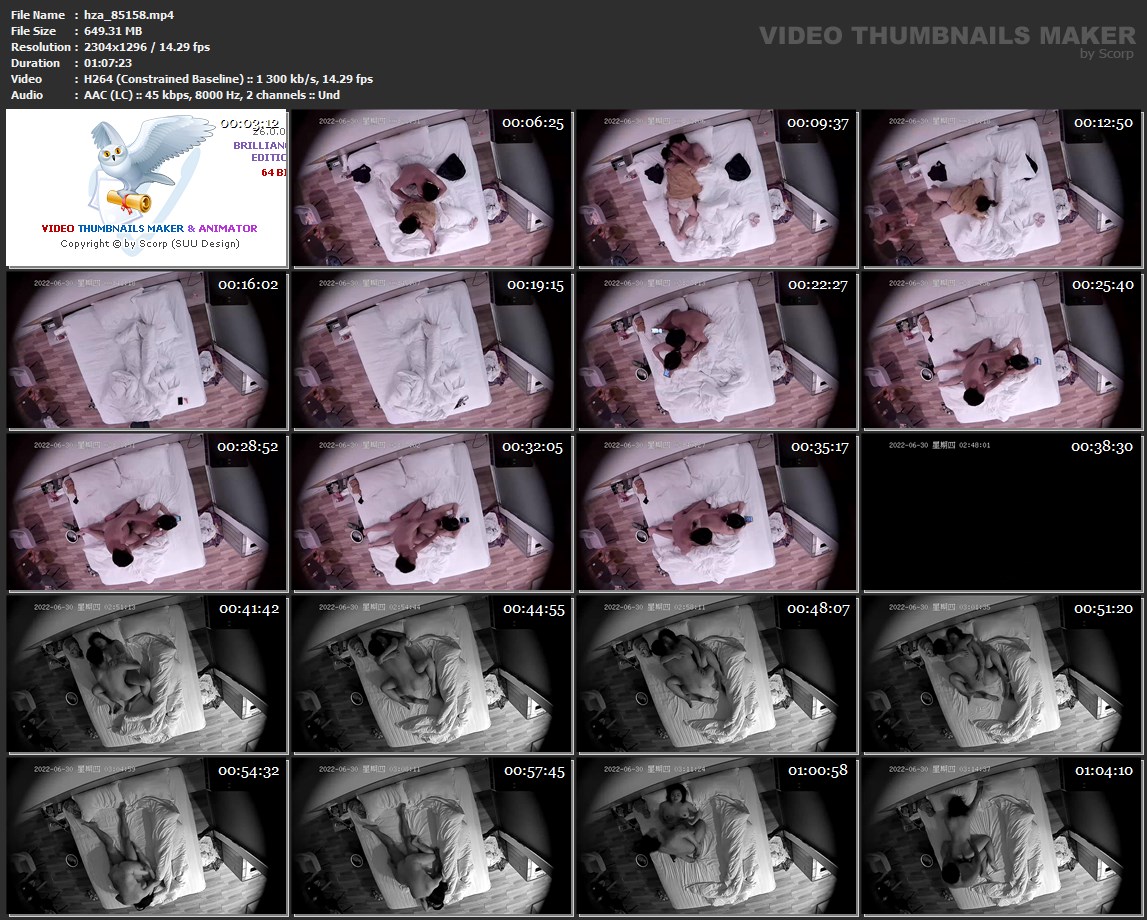
Task: Choose the thumbnail marked 00:32:05
Action: point(432,512)
